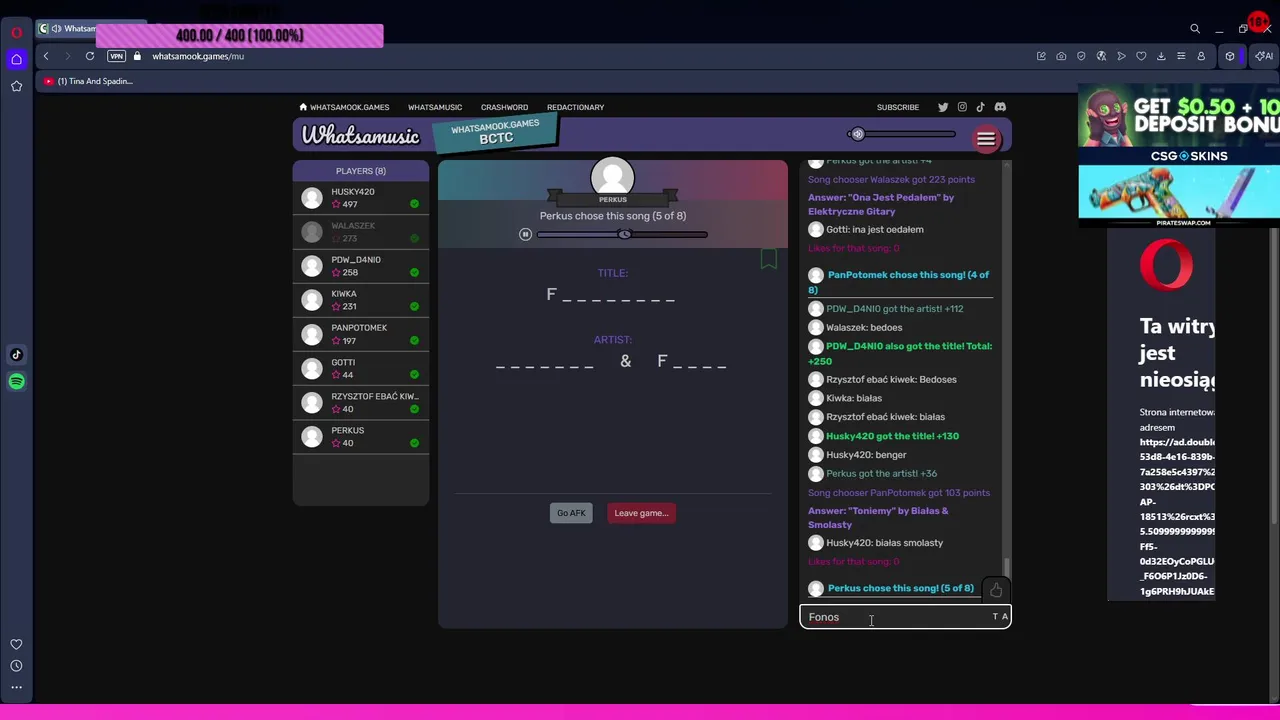
Task: Open TikTok from Opera sidebar
Action: point(16,354)
